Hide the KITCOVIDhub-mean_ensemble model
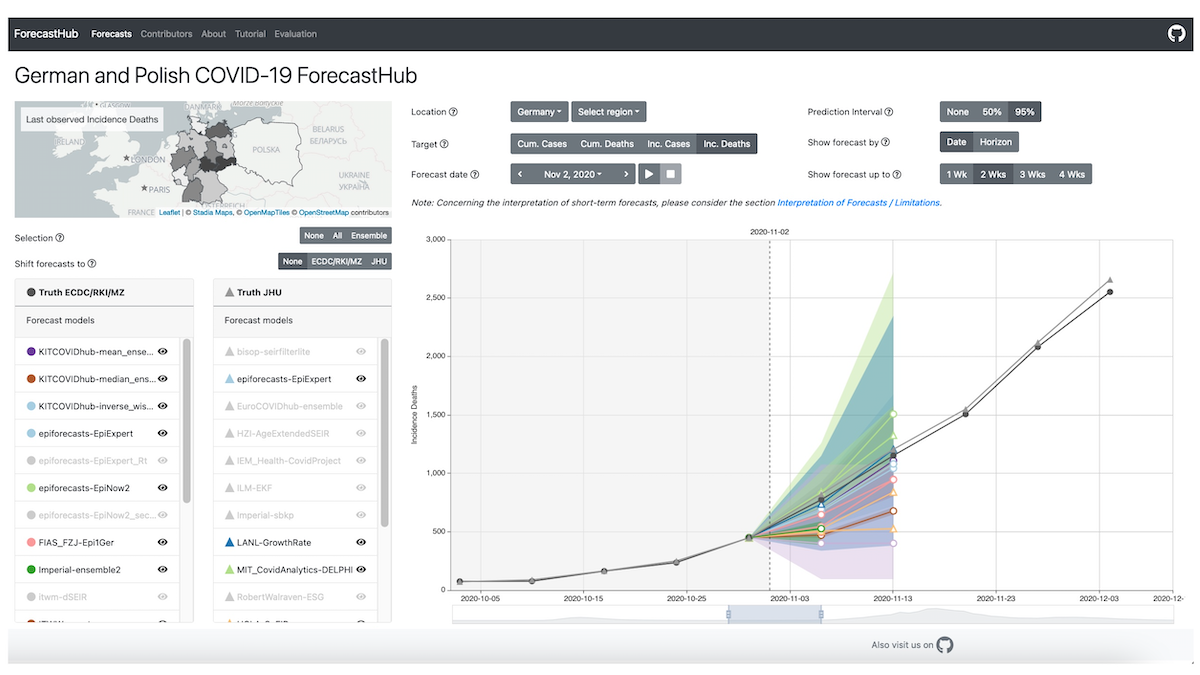 162,352
